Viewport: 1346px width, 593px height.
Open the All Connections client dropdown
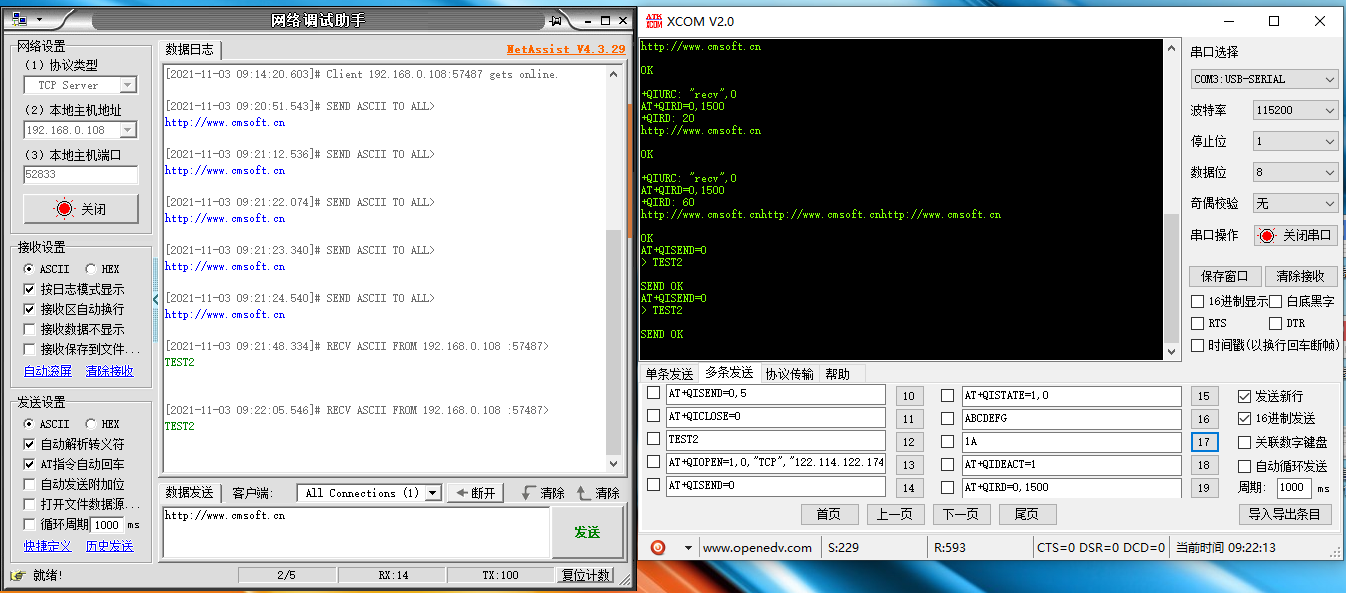[434, 492]
